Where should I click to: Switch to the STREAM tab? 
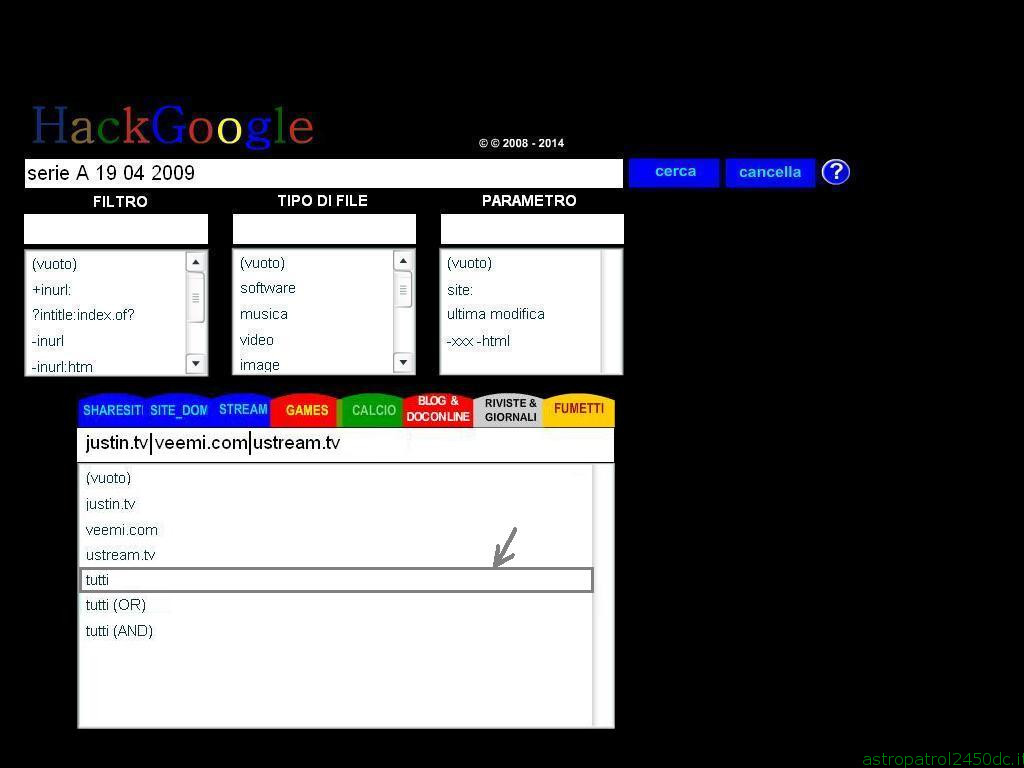(243, 409)
